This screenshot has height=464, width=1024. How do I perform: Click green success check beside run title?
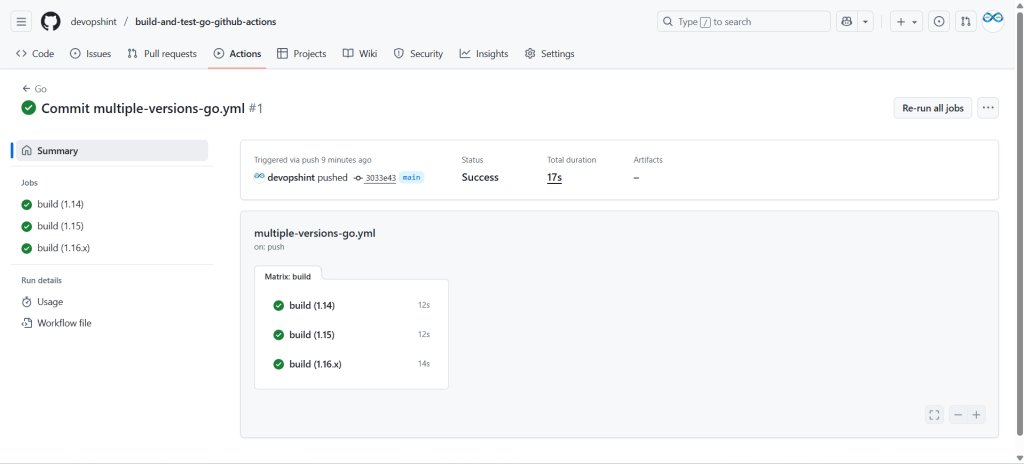(x=29, y=108)
